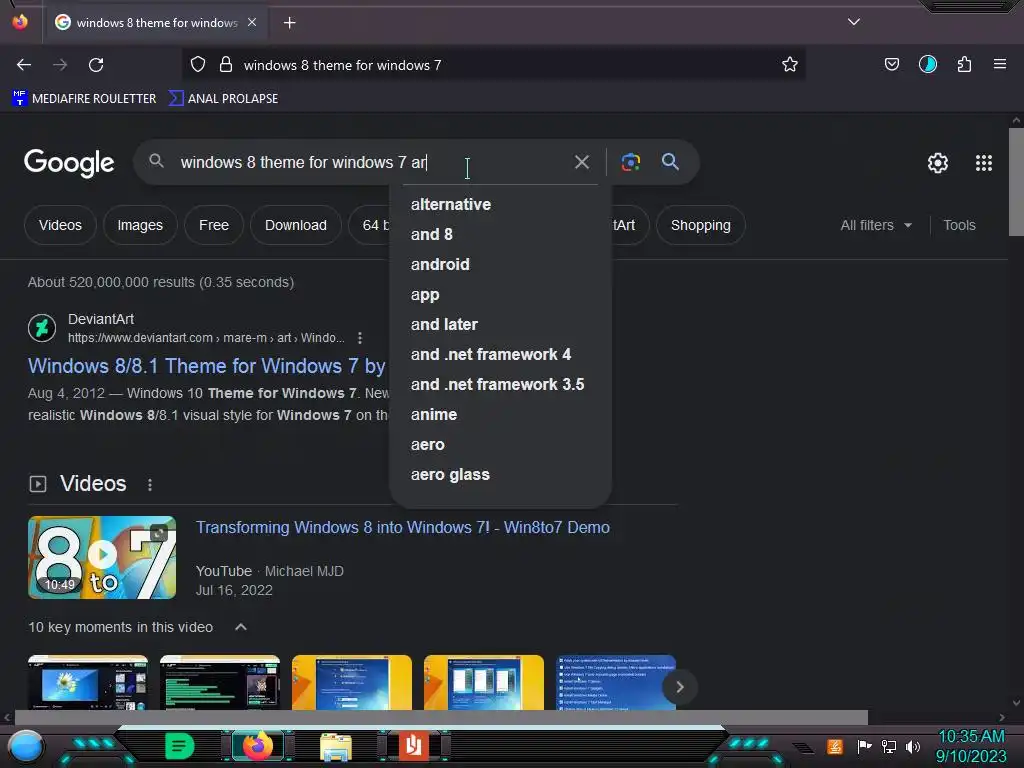Screen dimensions: 1024x768
Task: Open File Explorer from the taskbar
Action: point(336,747)
